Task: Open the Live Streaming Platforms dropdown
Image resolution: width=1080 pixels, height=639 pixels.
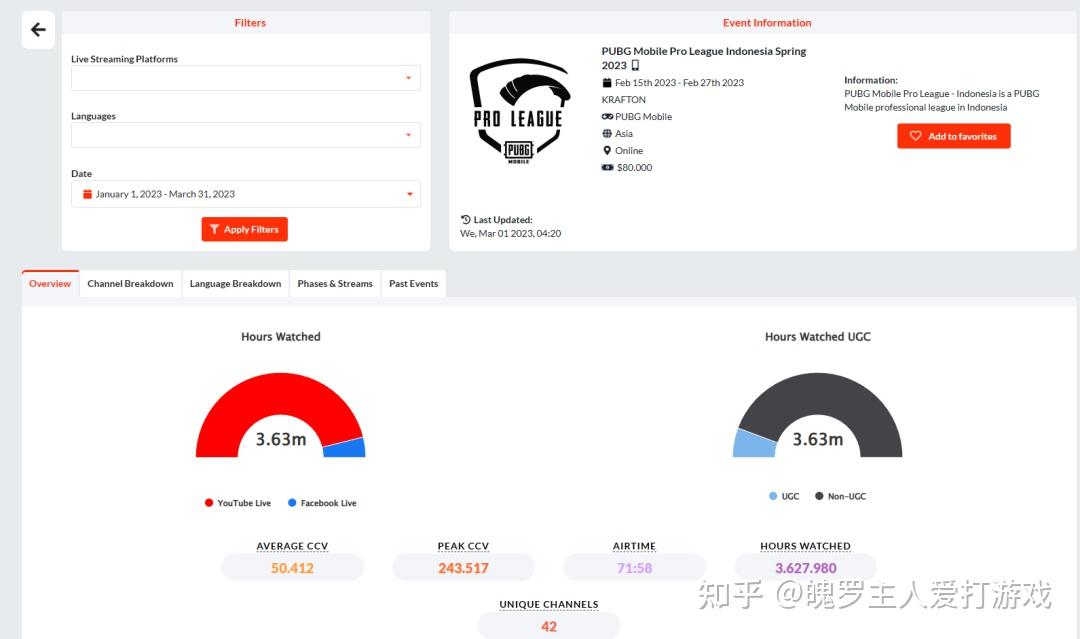Action: click(x=245, y=78)
